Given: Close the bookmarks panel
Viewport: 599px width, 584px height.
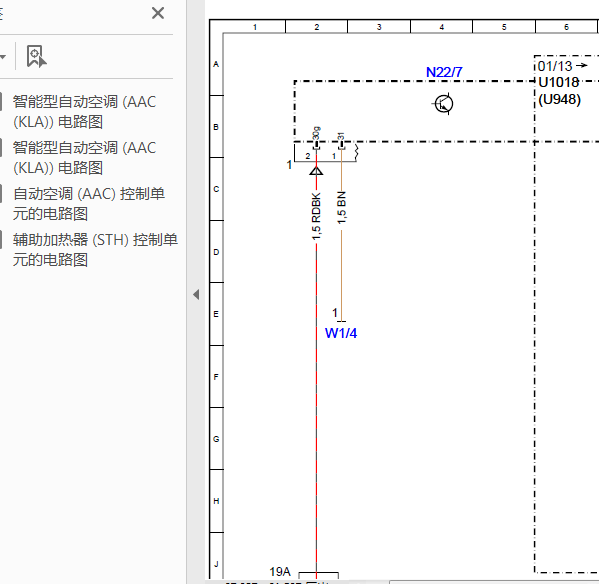Looking at the screenshot, I should click(x=158, y=13).
